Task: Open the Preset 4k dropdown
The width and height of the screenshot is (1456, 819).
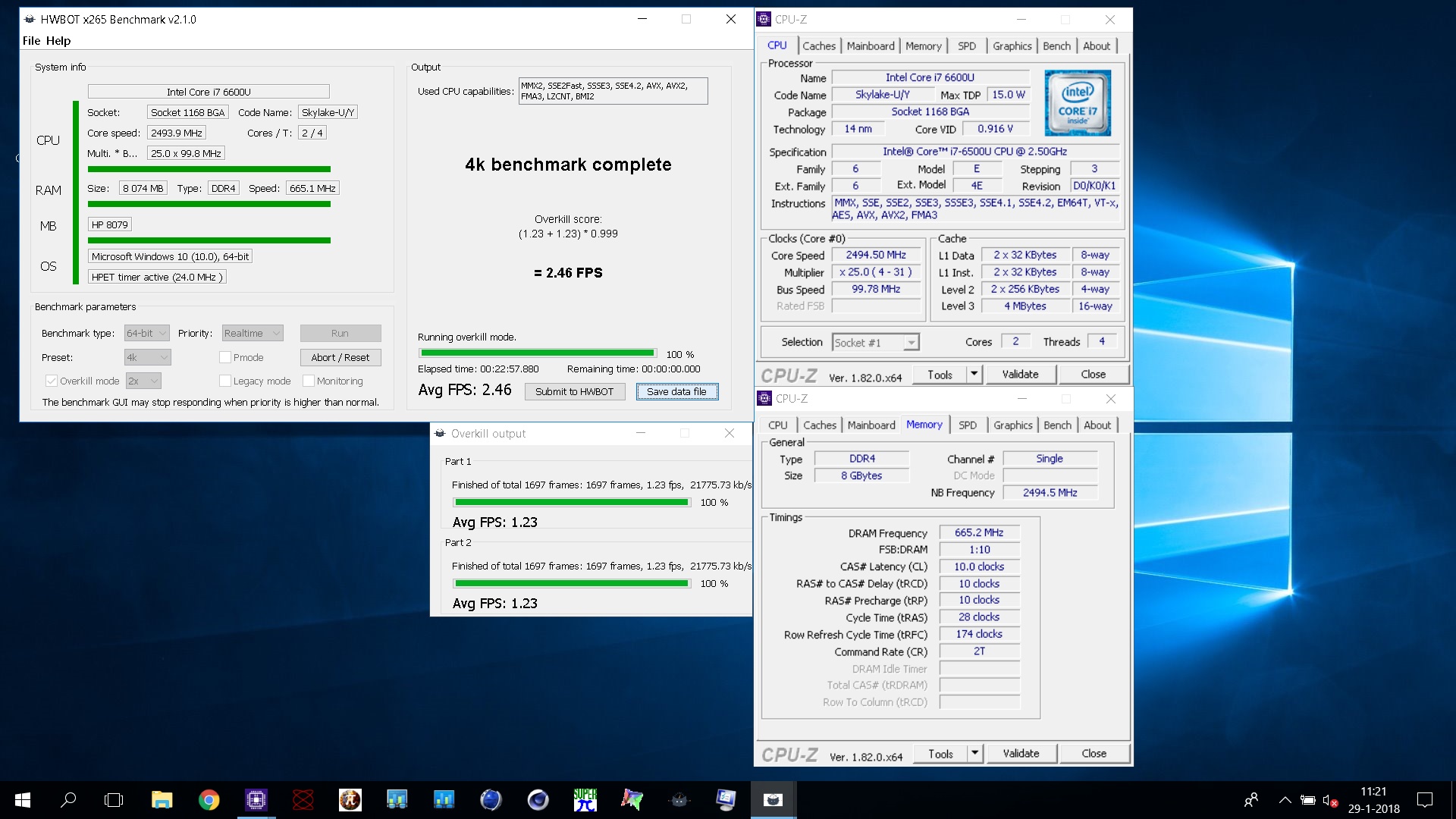Action: [148, 357]
